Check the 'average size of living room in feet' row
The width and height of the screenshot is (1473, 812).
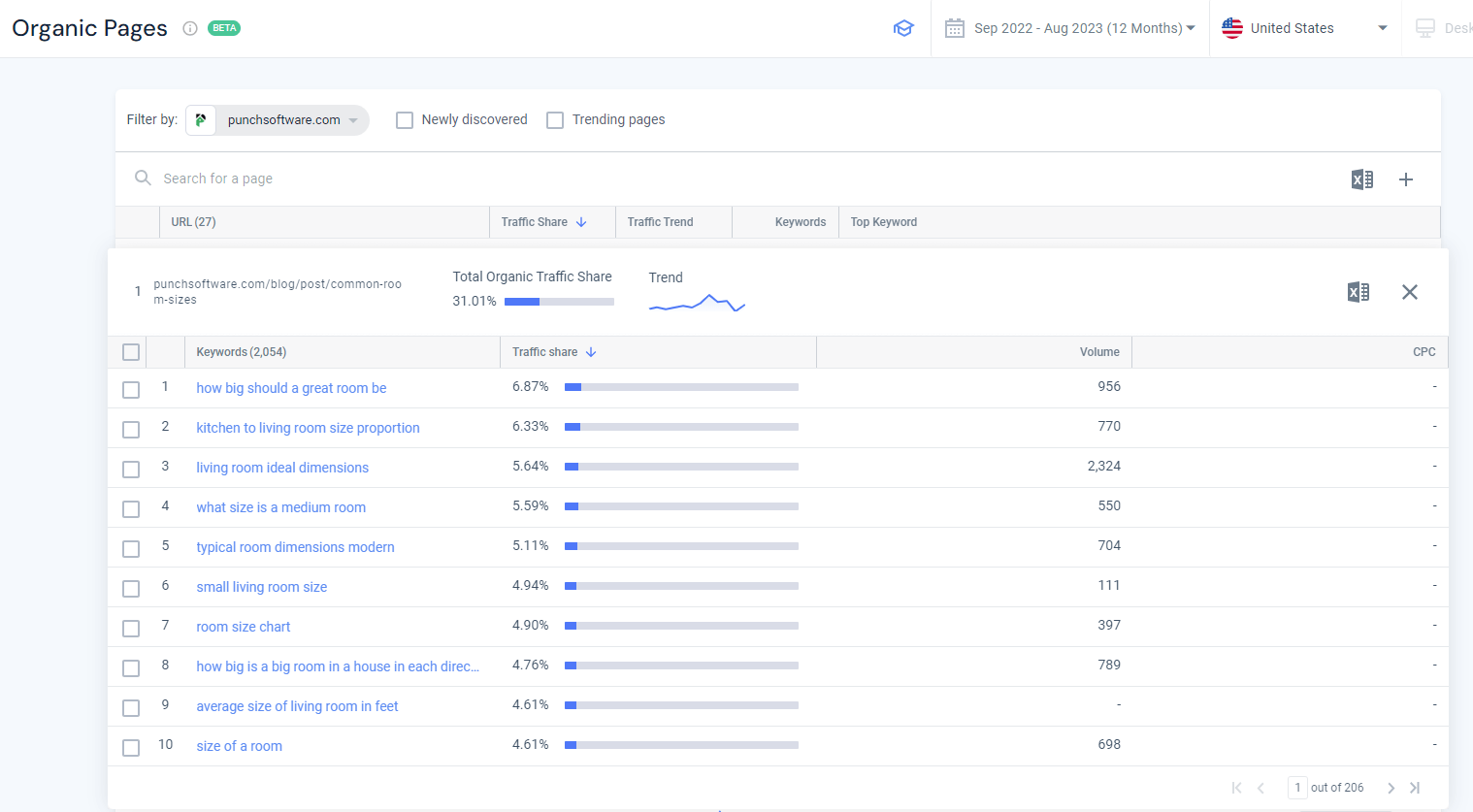point(131,708)
